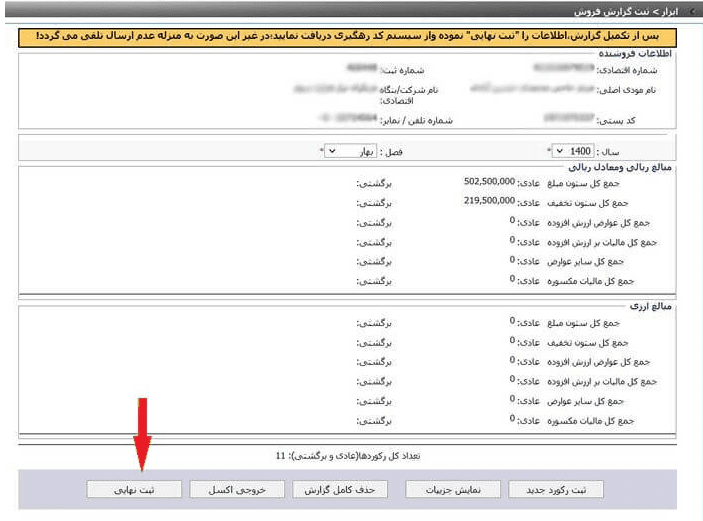Export report with خروجی اکسل button
Screen dimensions: 703x521
pyautogui.click(x=237, y=489)
